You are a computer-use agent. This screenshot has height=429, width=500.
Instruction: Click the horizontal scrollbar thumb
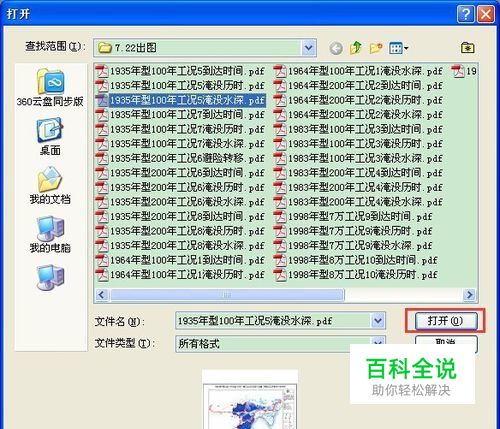pos(227,295)
